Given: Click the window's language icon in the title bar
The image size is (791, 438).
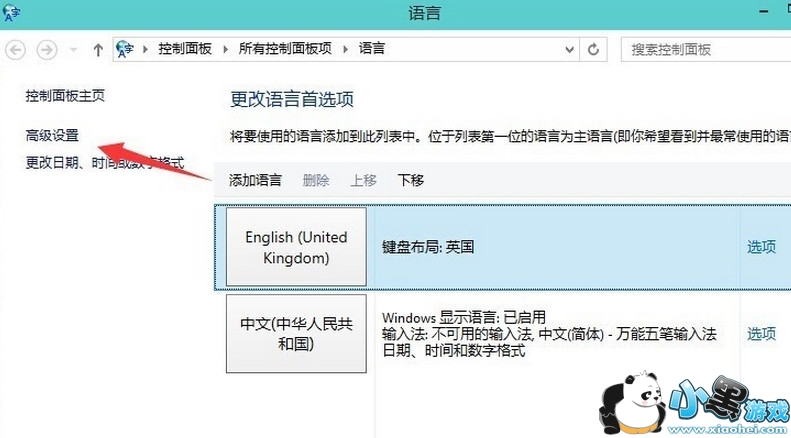Looking at the screenshot, I should pos(11,13).
